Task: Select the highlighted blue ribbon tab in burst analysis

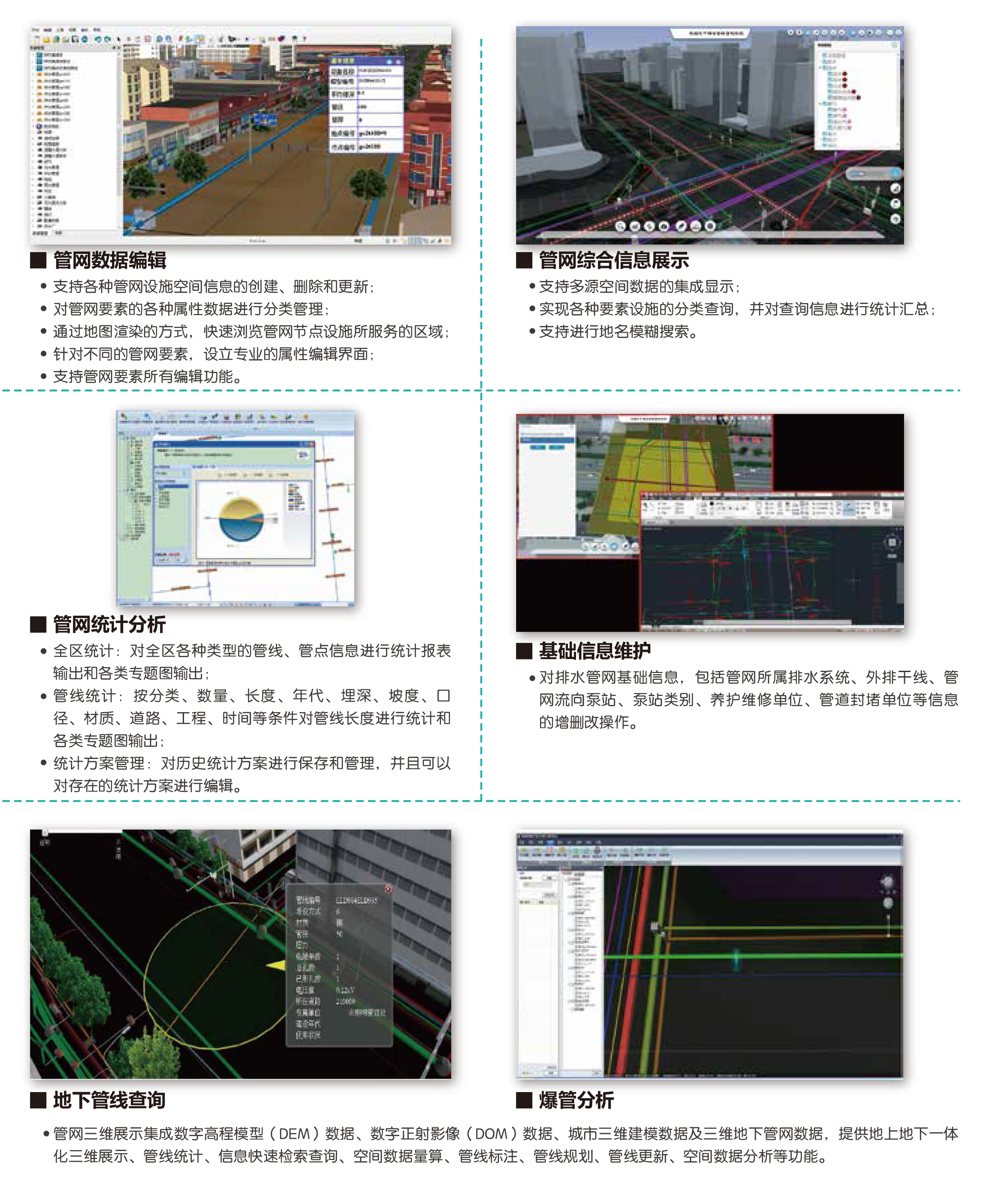Action: (x=551, y=843)
